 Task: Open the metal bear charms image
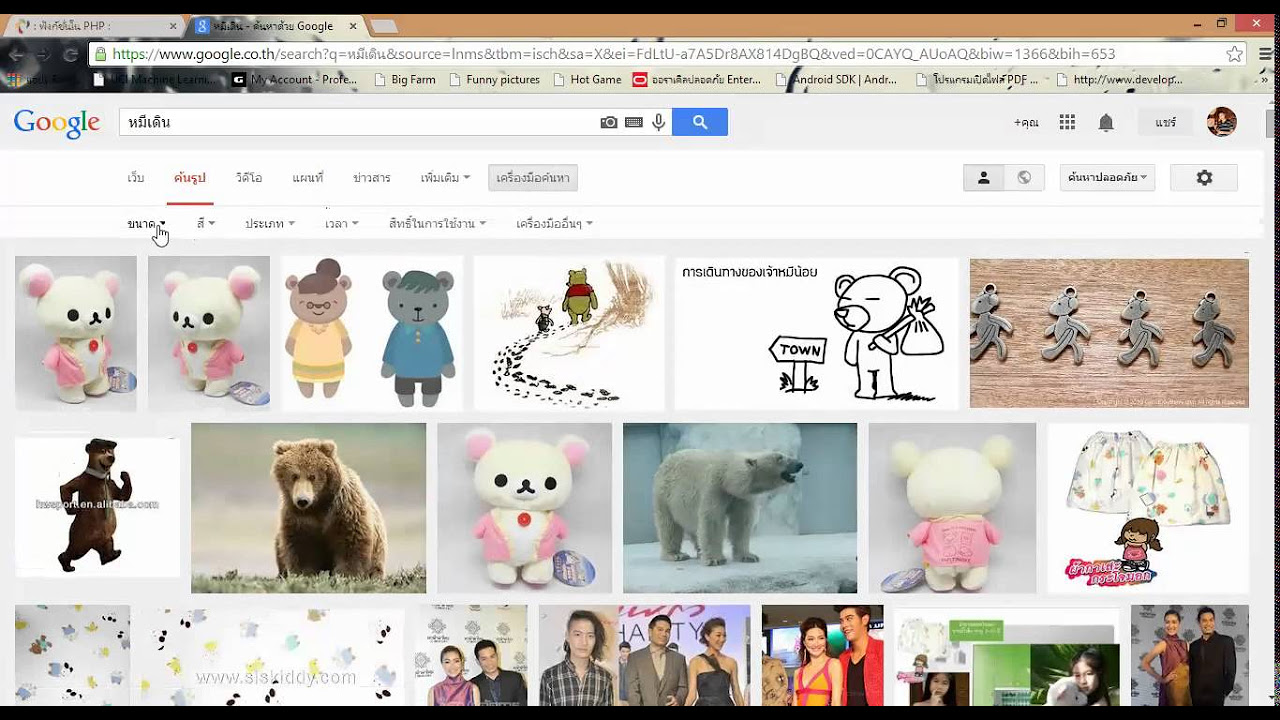1109,333
